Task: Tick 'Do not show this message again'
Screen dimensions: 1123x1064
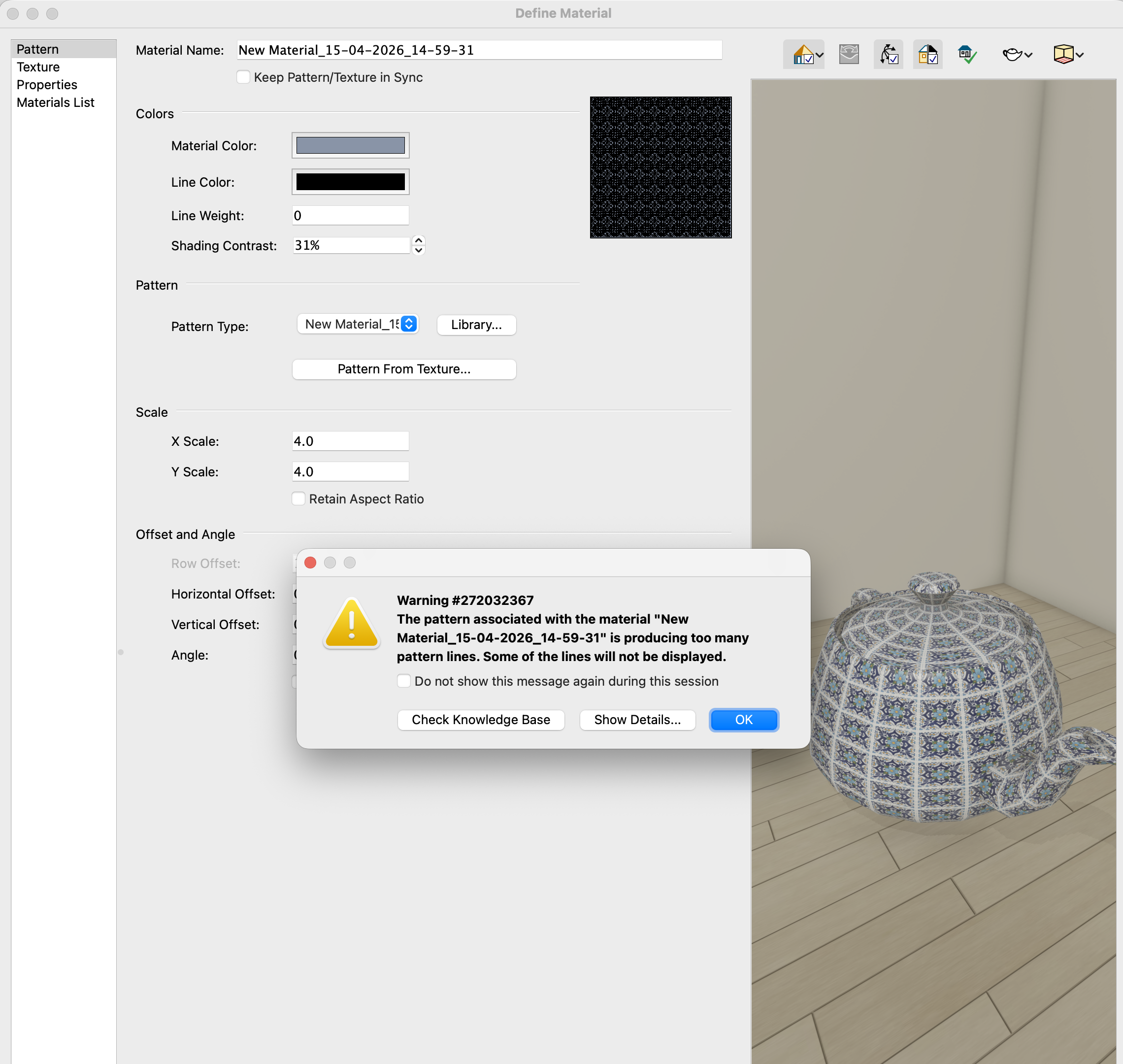Action: (x=404, y=681)
